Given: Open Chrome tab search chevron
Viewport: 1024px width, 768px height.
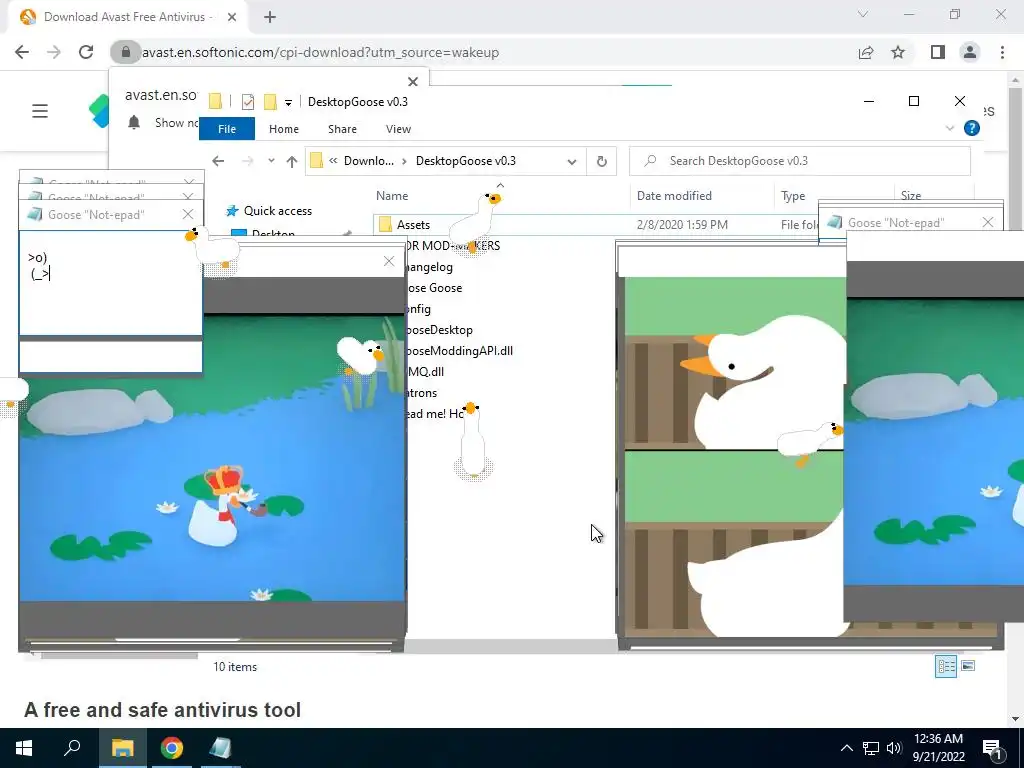Looking at the screenshot, I should [x=863, y=14].
